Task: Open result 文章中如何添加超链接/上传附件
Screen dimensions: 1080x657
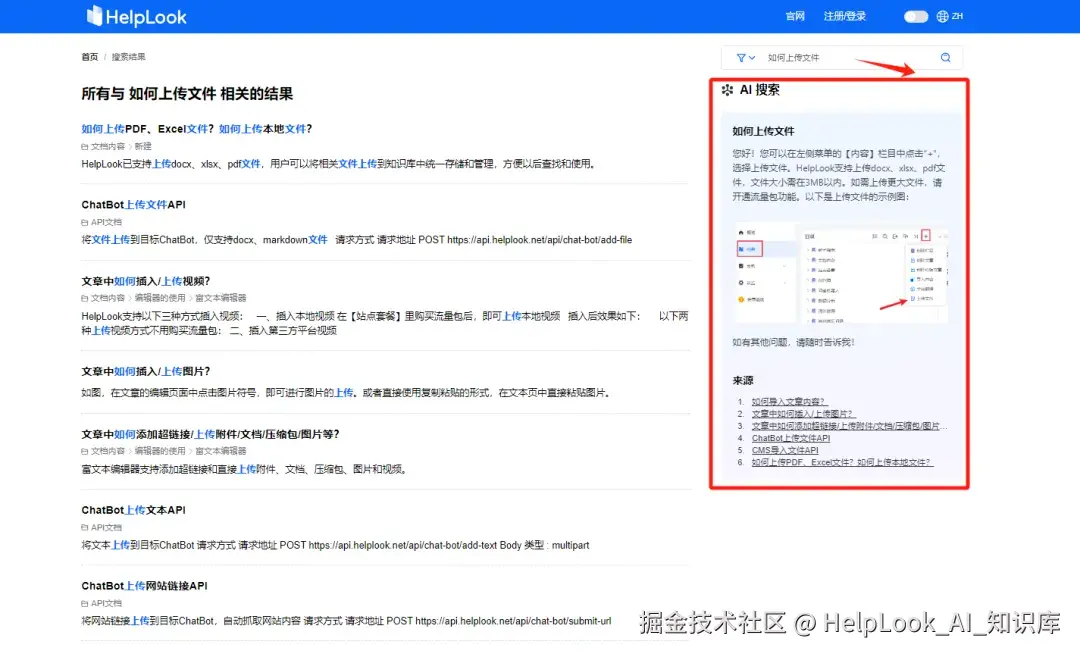Action: click(x=210, y=434)
